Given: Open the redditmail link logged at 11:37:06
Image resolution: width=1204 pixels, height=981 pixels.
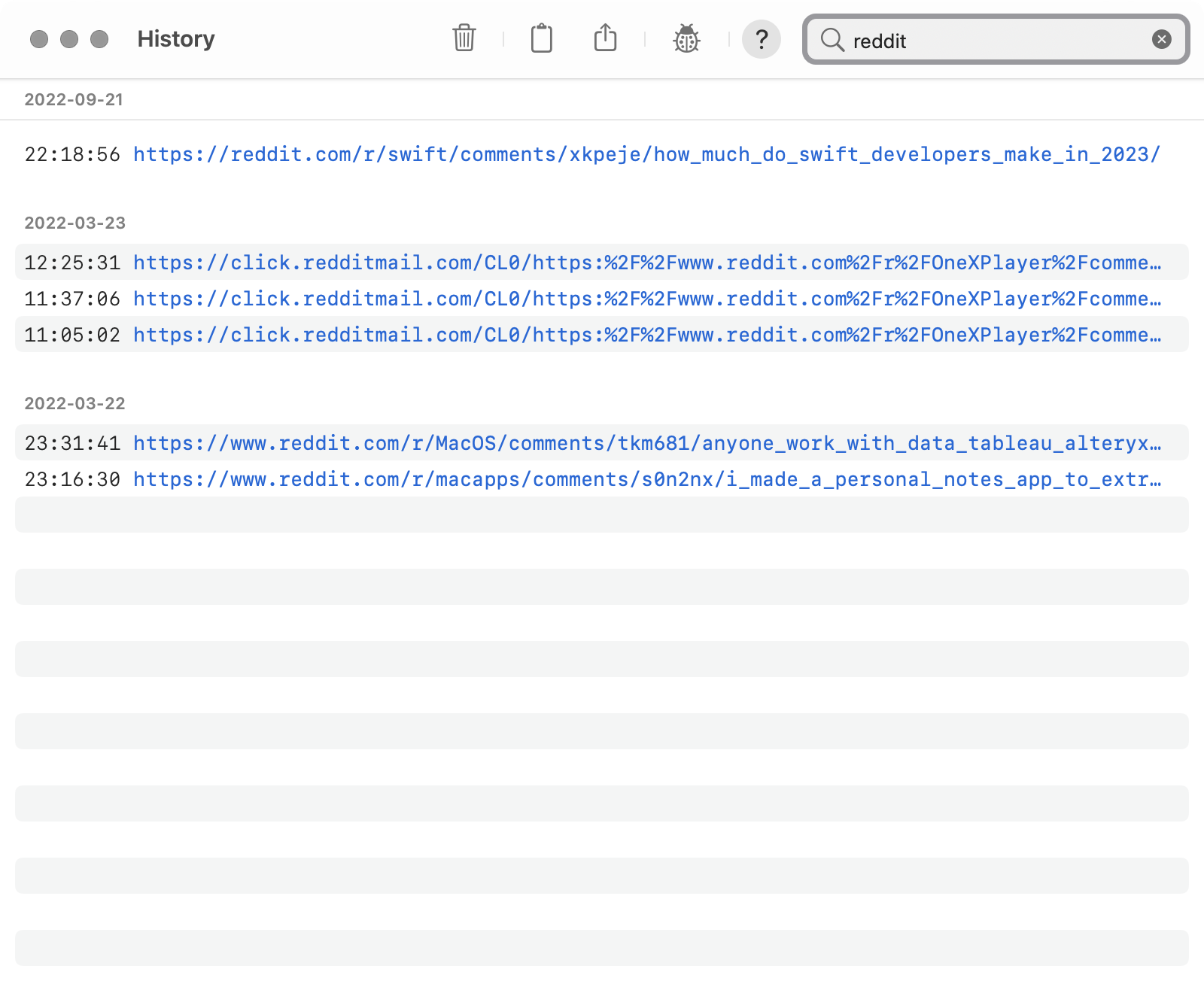Looking at the screenshot, I should 647,299.
